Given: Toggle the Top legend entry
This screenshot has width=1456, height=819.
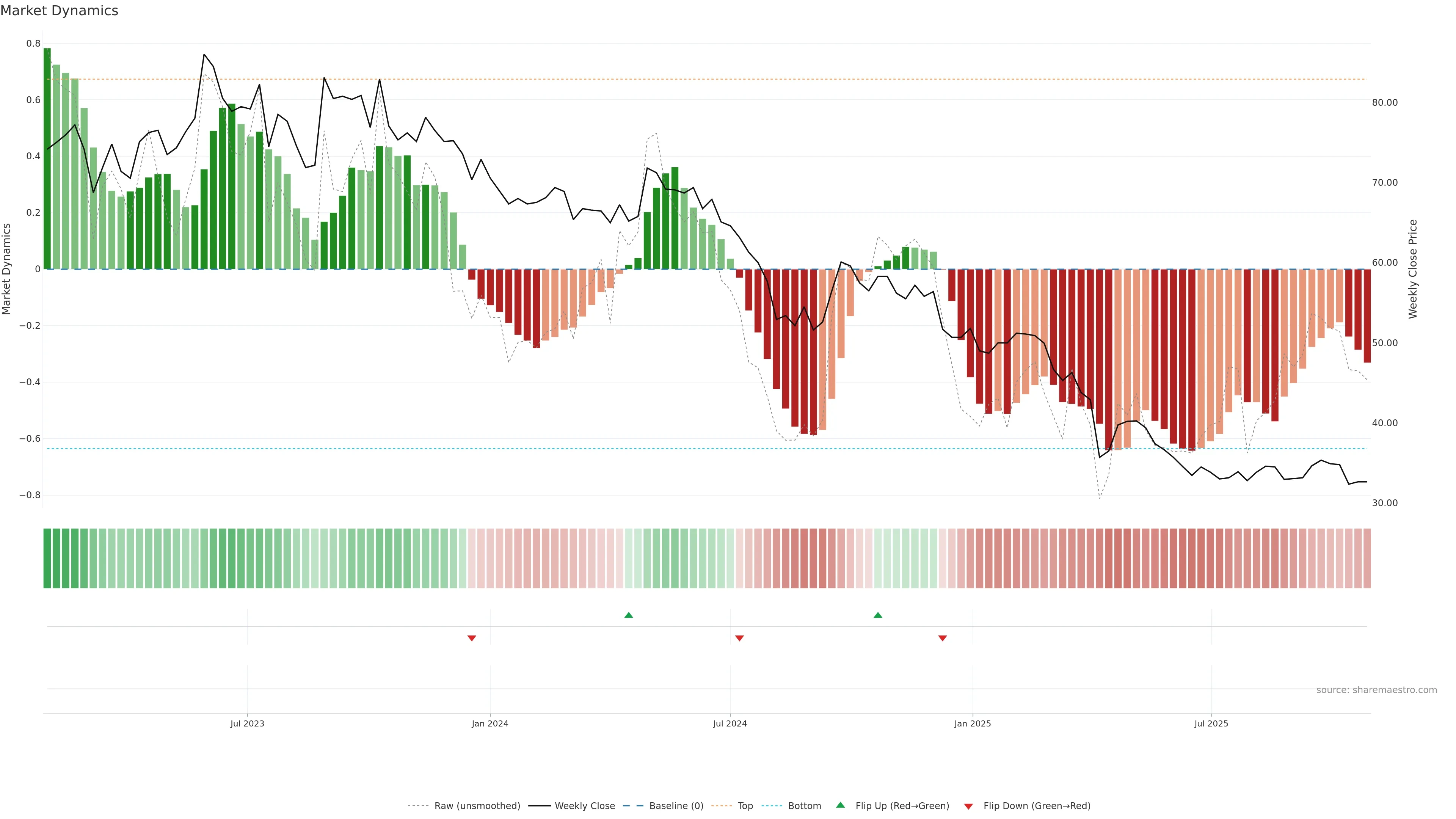Looking at the screenshot, I should point(745,806).
